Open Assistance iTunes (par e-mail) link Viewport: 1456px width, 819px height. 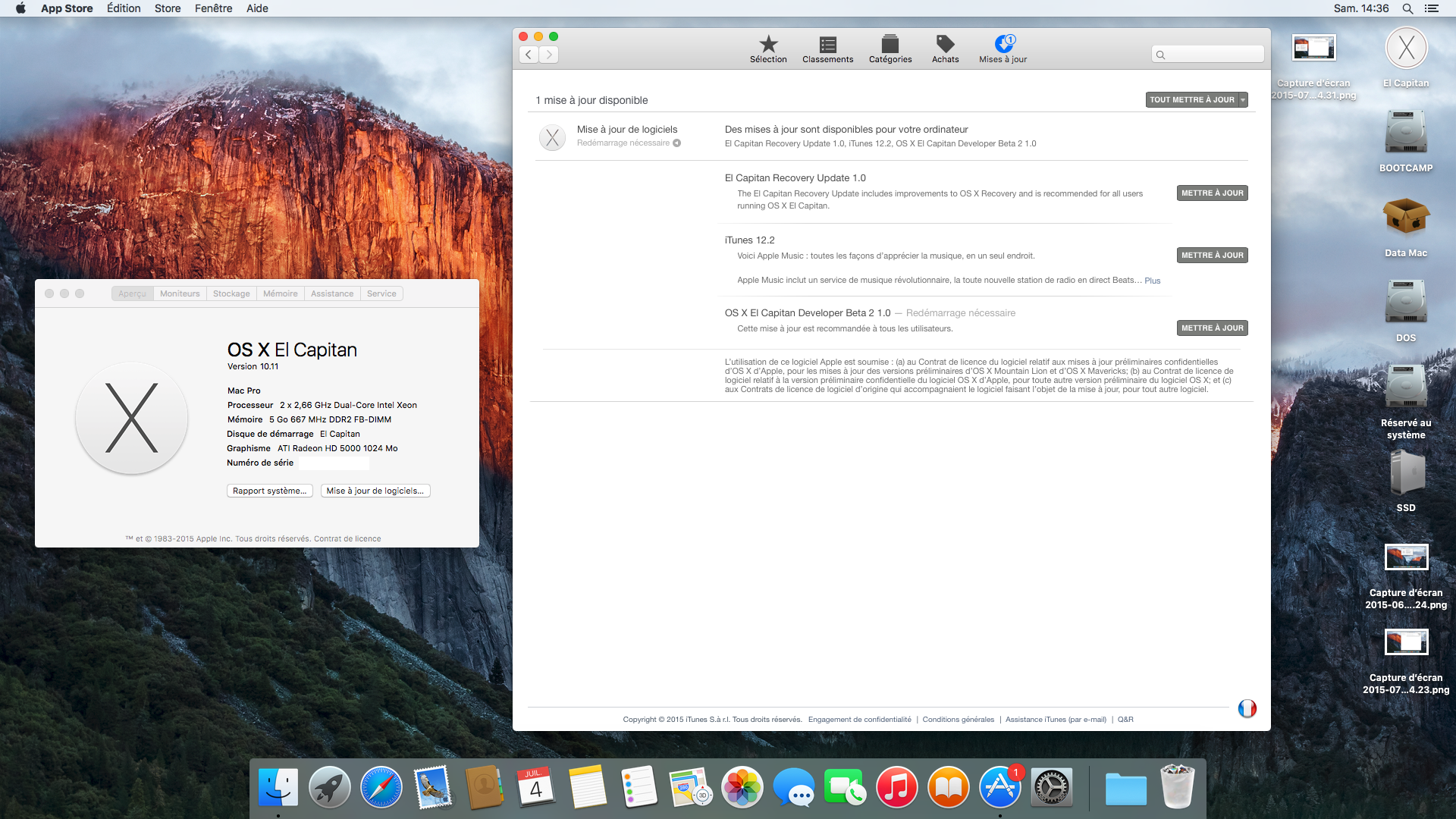click(x=1056, y=720)
